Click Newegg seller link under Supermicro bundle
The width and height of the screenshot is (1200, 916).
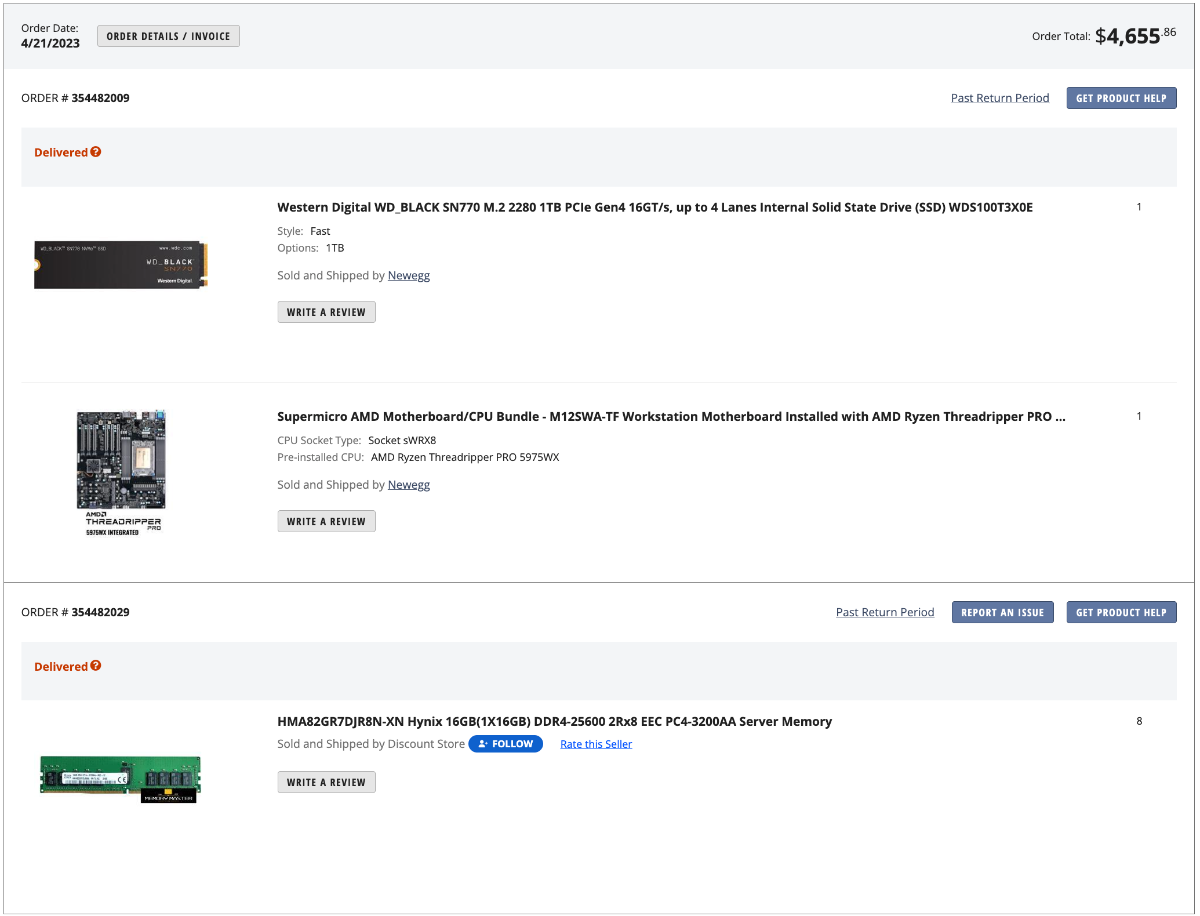(408, 485)
